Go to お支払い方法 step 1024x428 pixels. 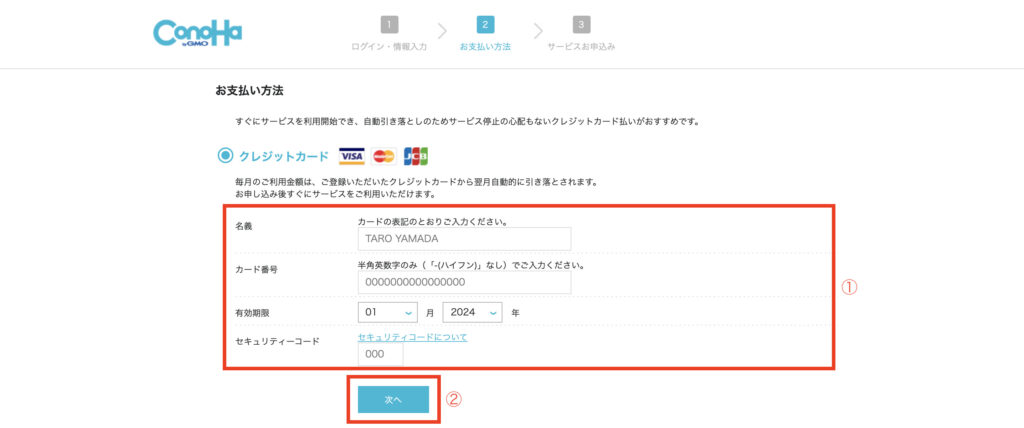pos(485,47)
